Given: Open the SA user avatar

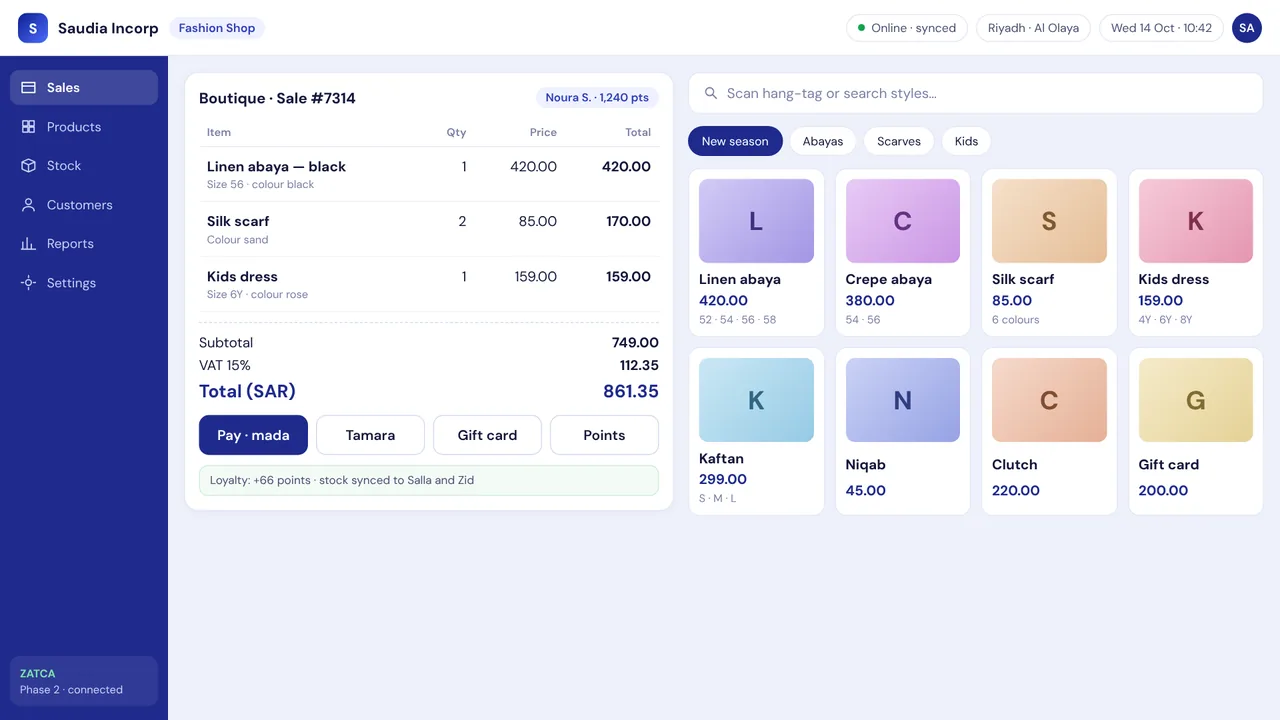Looking at the screenshot, I should [1247, 28].
